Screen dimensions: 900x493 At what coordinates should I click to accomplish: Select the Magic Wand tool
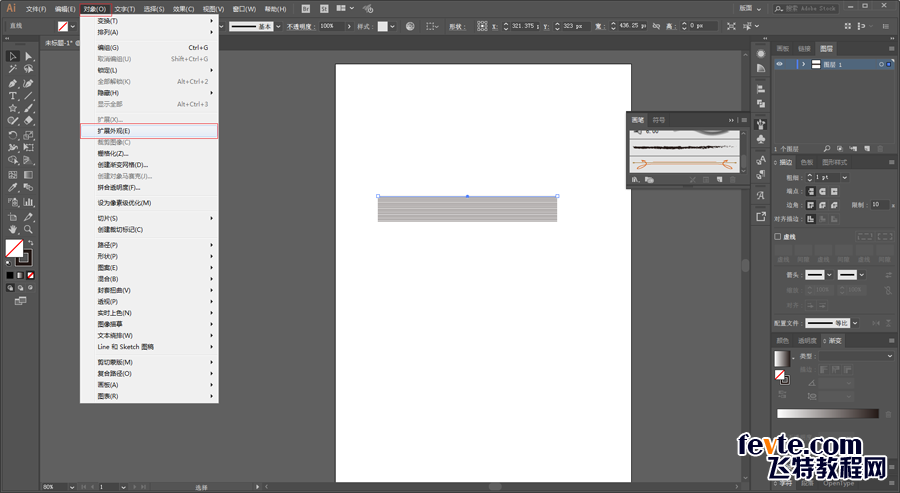13,69
